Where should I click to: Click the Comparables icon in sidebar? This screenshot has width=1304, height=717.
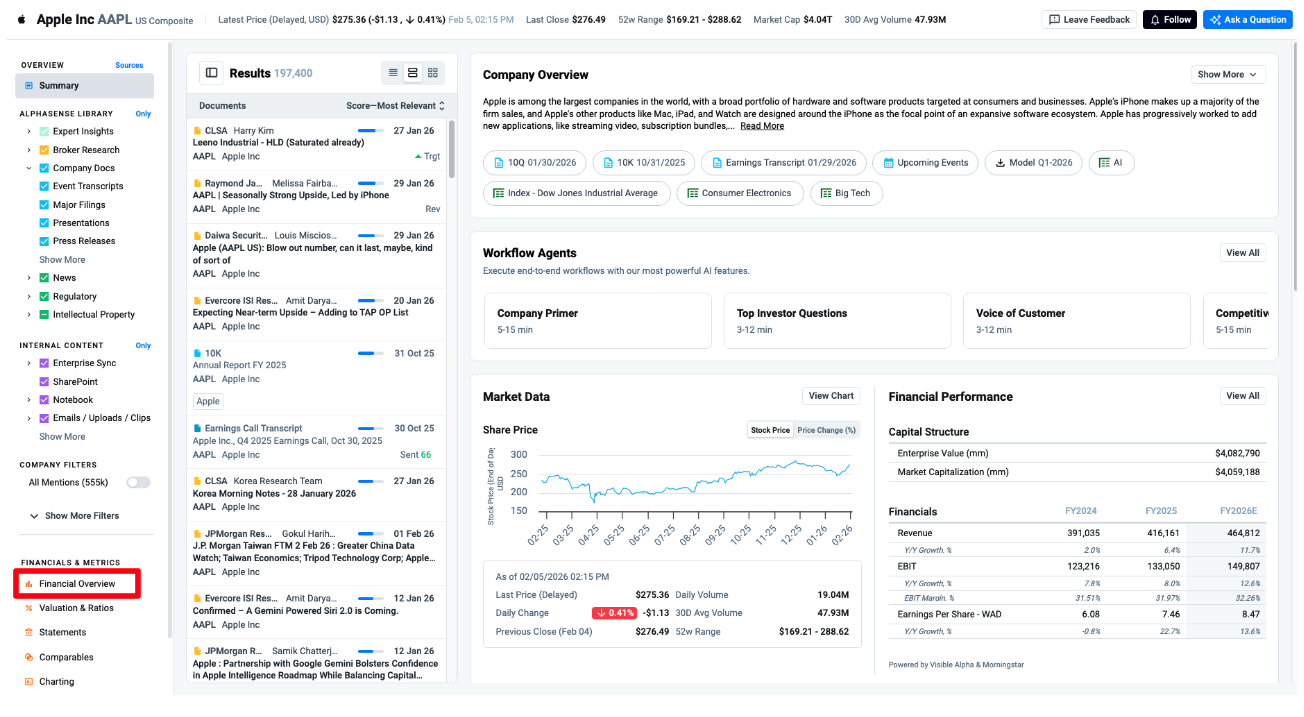click(29, 657)
